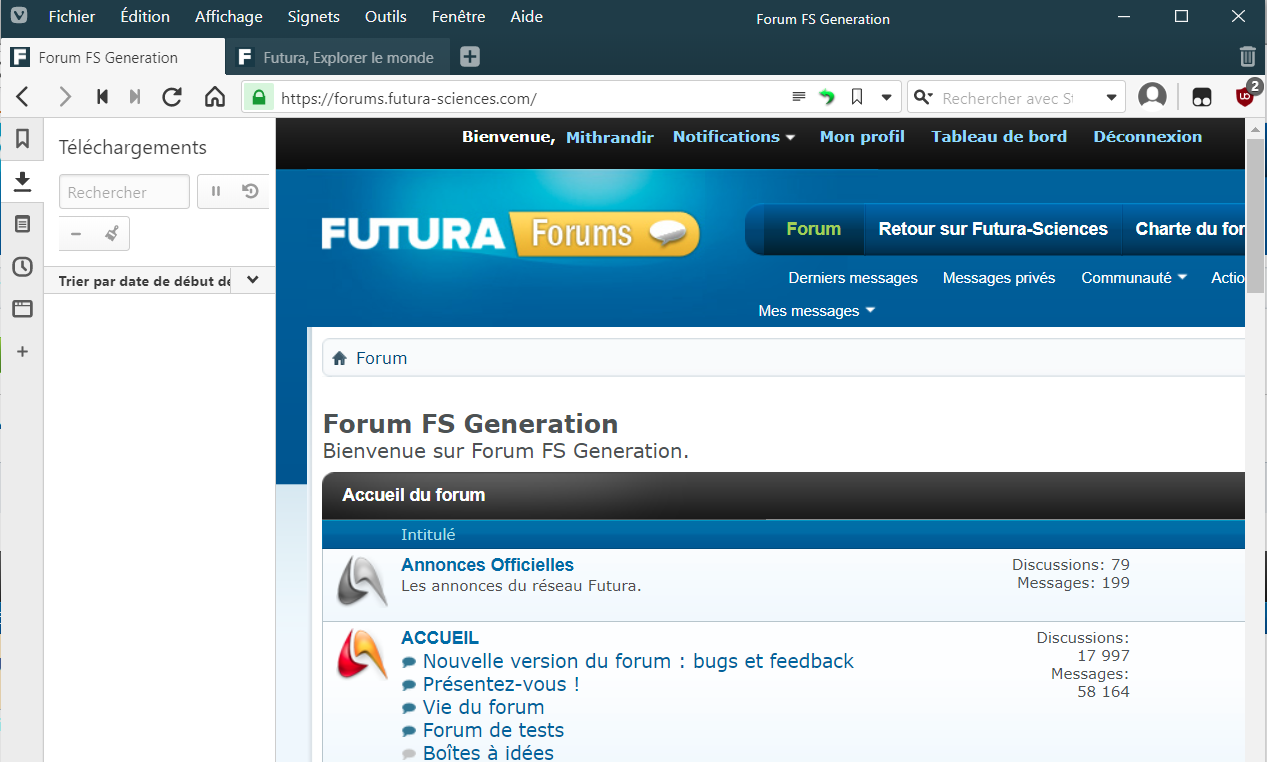Image resolution: width=1267 pixels, height=762 pixels.
Task: Select the Downloads panel icon
Action: coord(22,181)
